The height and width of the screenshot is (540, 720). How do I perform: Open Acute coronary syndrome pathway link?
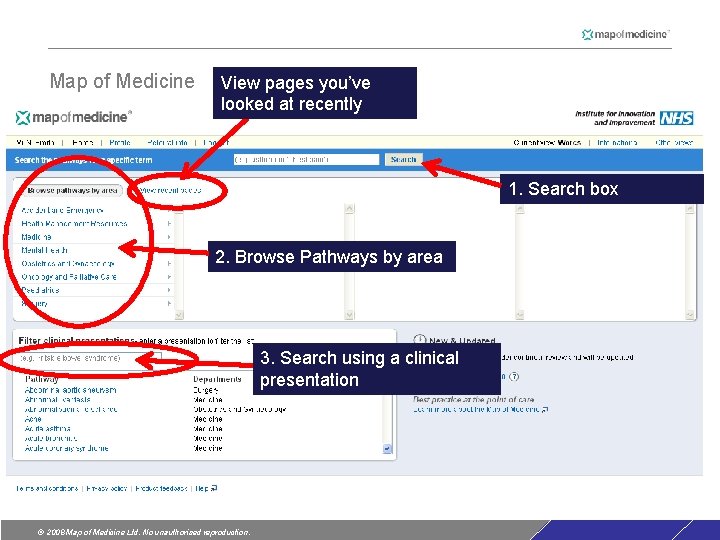(x=67, y=448)
